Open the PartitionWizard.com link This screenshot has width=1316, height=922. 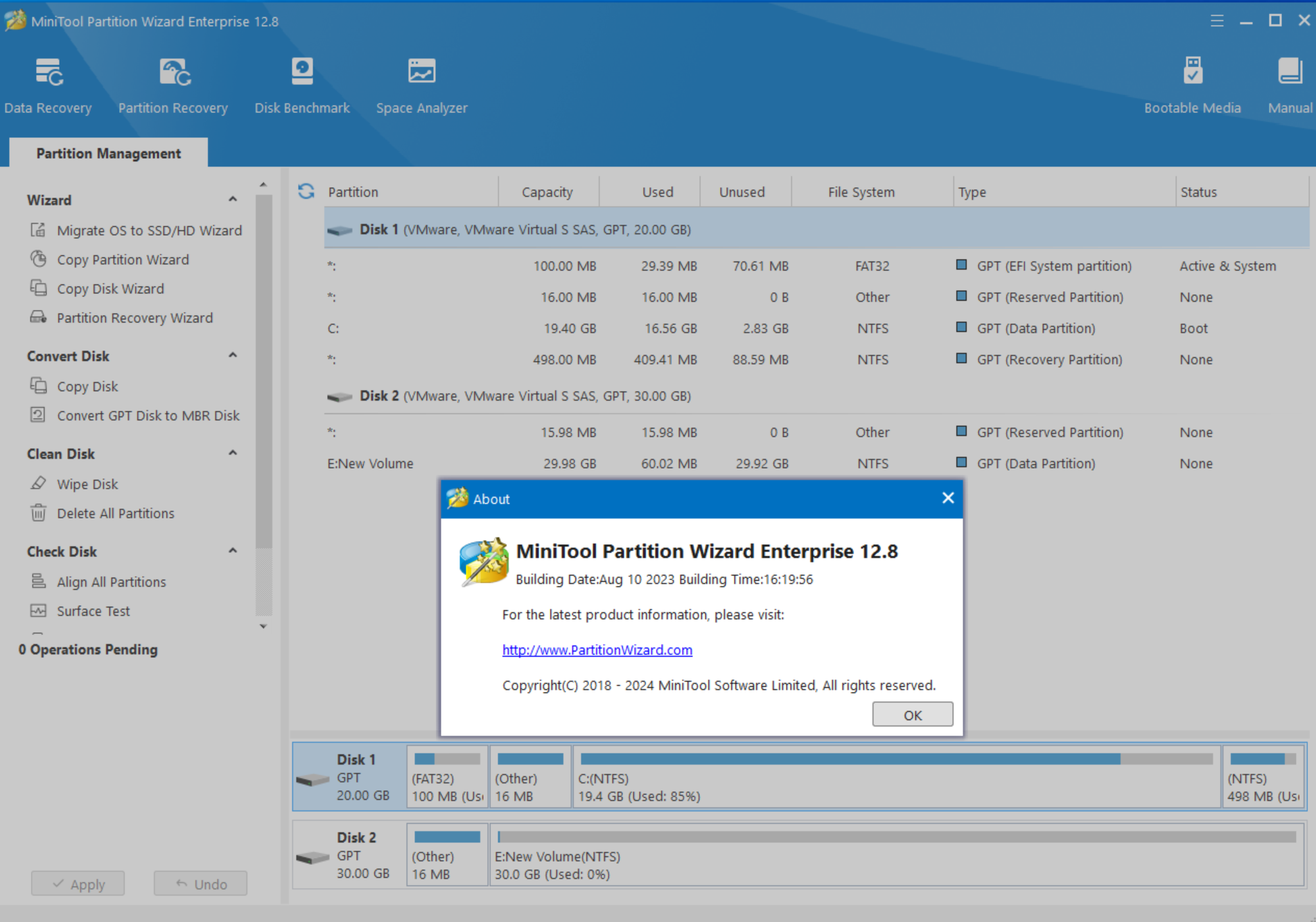(x=597, y=650)
